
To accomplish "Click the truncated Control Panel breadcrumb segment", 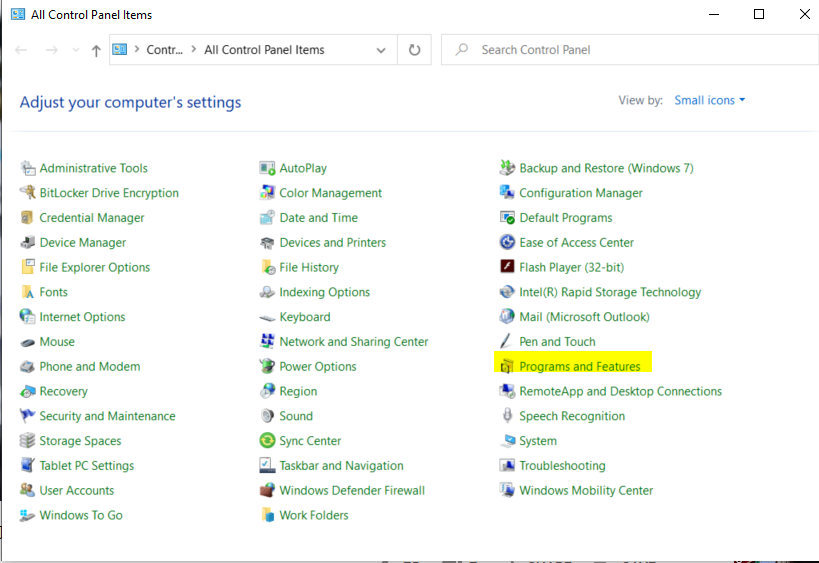I will click(x=164, y=50).
